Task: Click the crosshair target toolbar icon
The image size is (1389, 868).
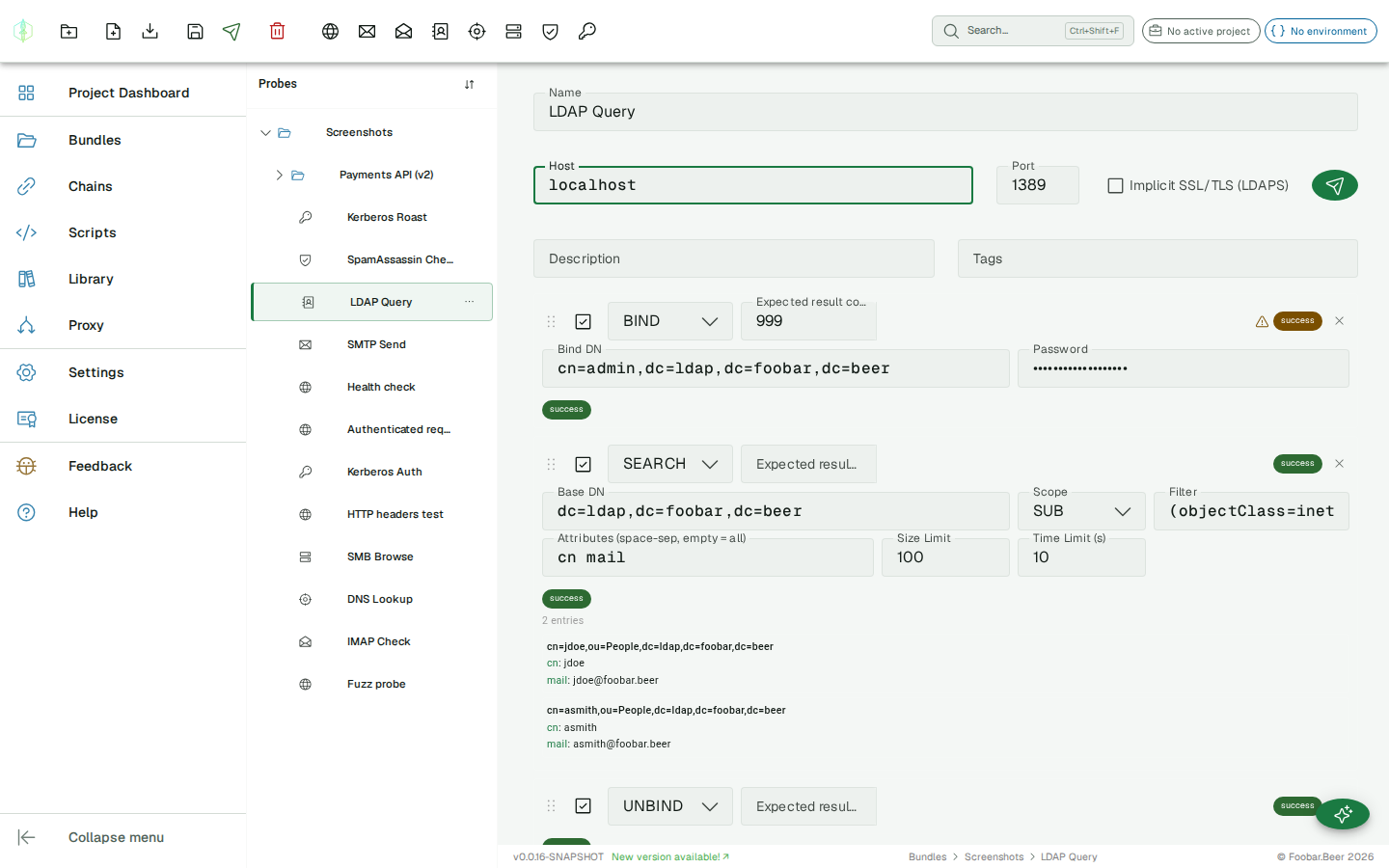Action: 477,31
